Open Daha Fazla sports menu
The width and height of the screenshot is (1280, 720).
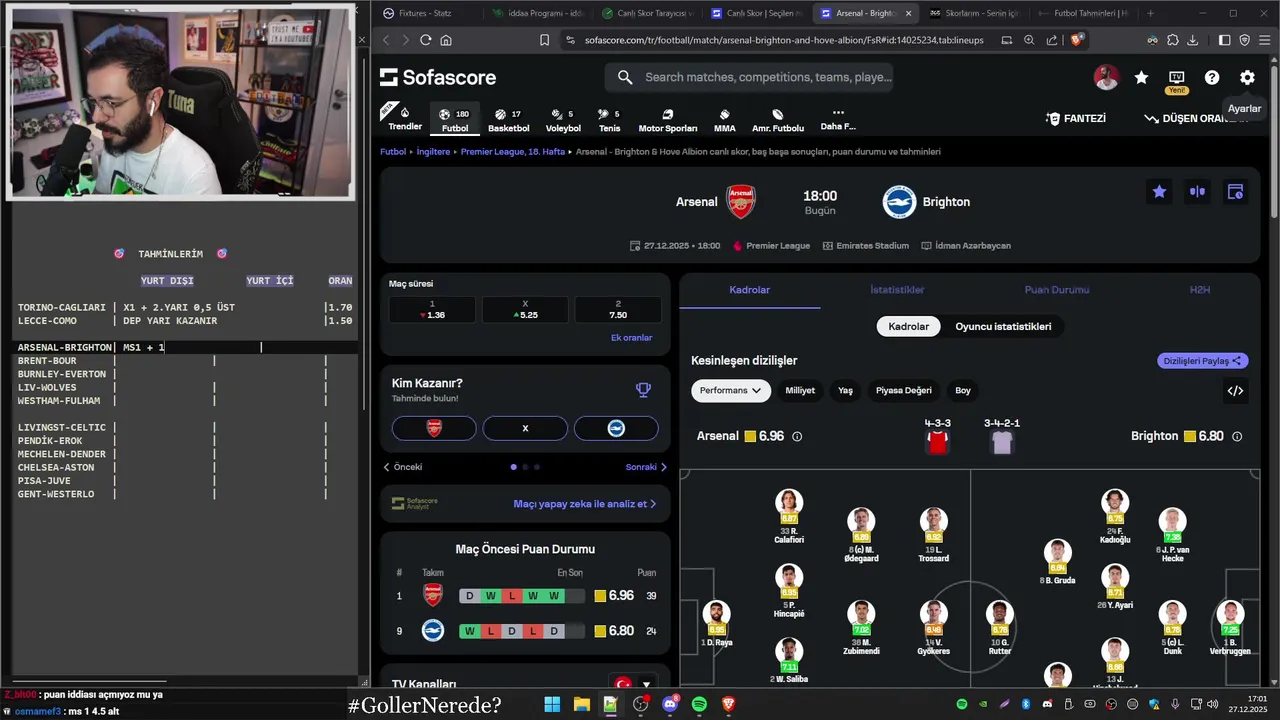838,119
